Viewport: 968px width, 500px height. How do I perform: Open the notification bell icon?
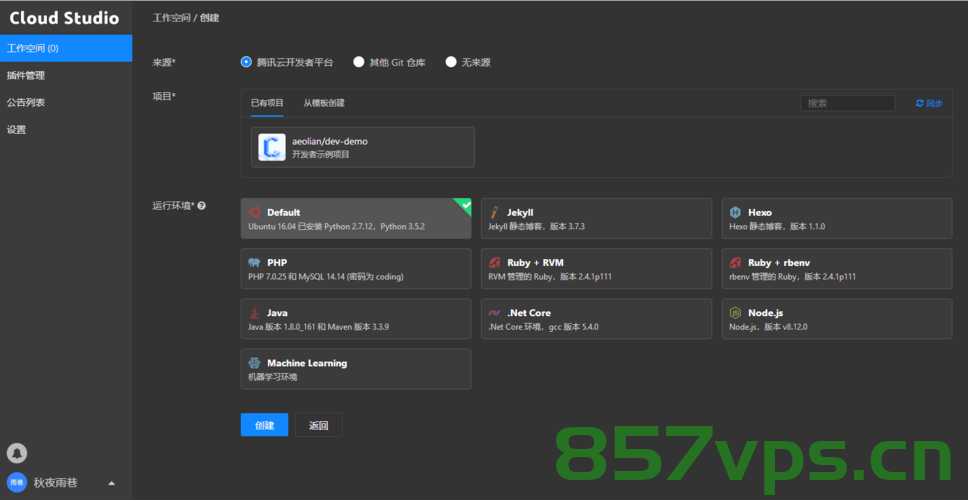(x=17, y=453)
